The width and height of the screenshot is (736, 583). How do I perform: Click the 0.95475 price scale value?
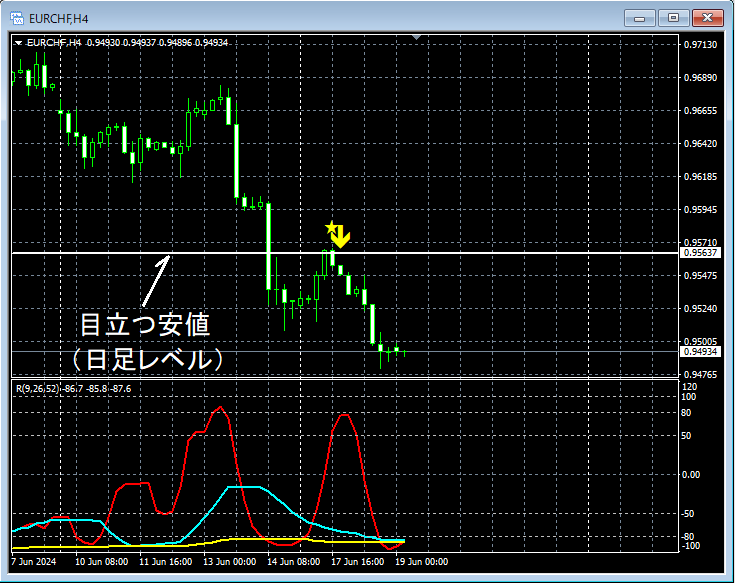click(x=700, y=276)
